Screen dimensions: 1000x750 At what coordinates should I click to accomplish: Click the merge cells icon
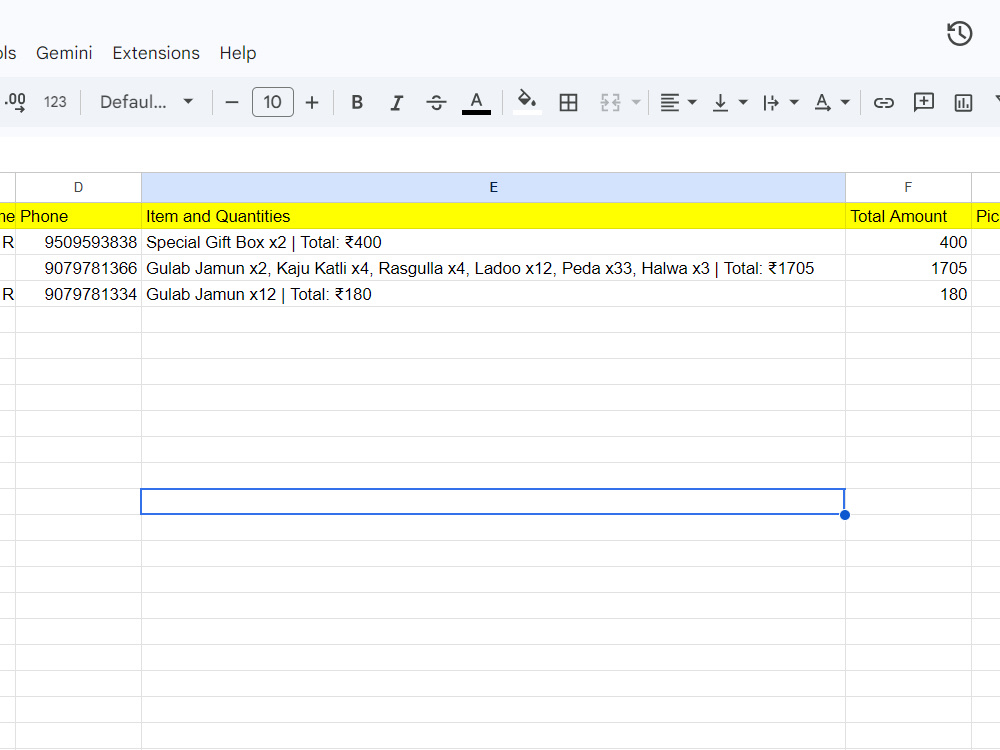[x=610, y=102]
